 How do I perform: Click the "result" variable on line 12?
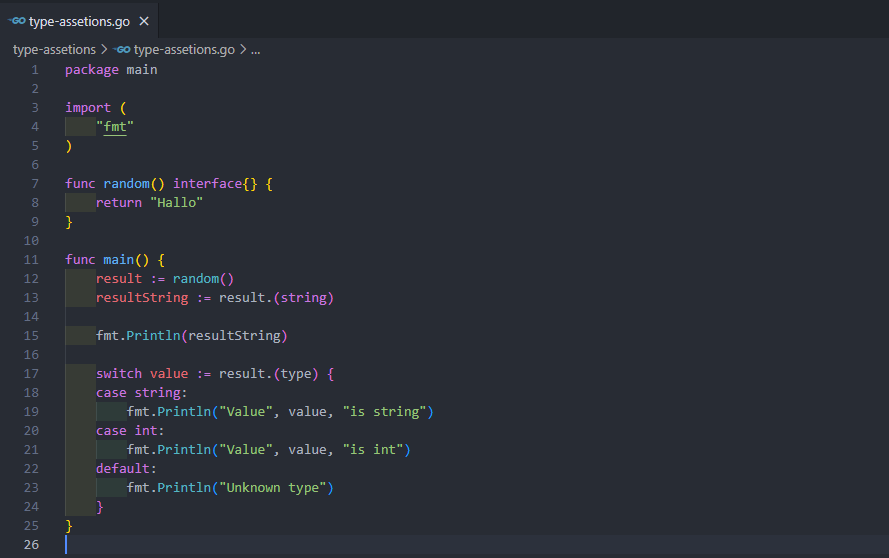point(118,278)
